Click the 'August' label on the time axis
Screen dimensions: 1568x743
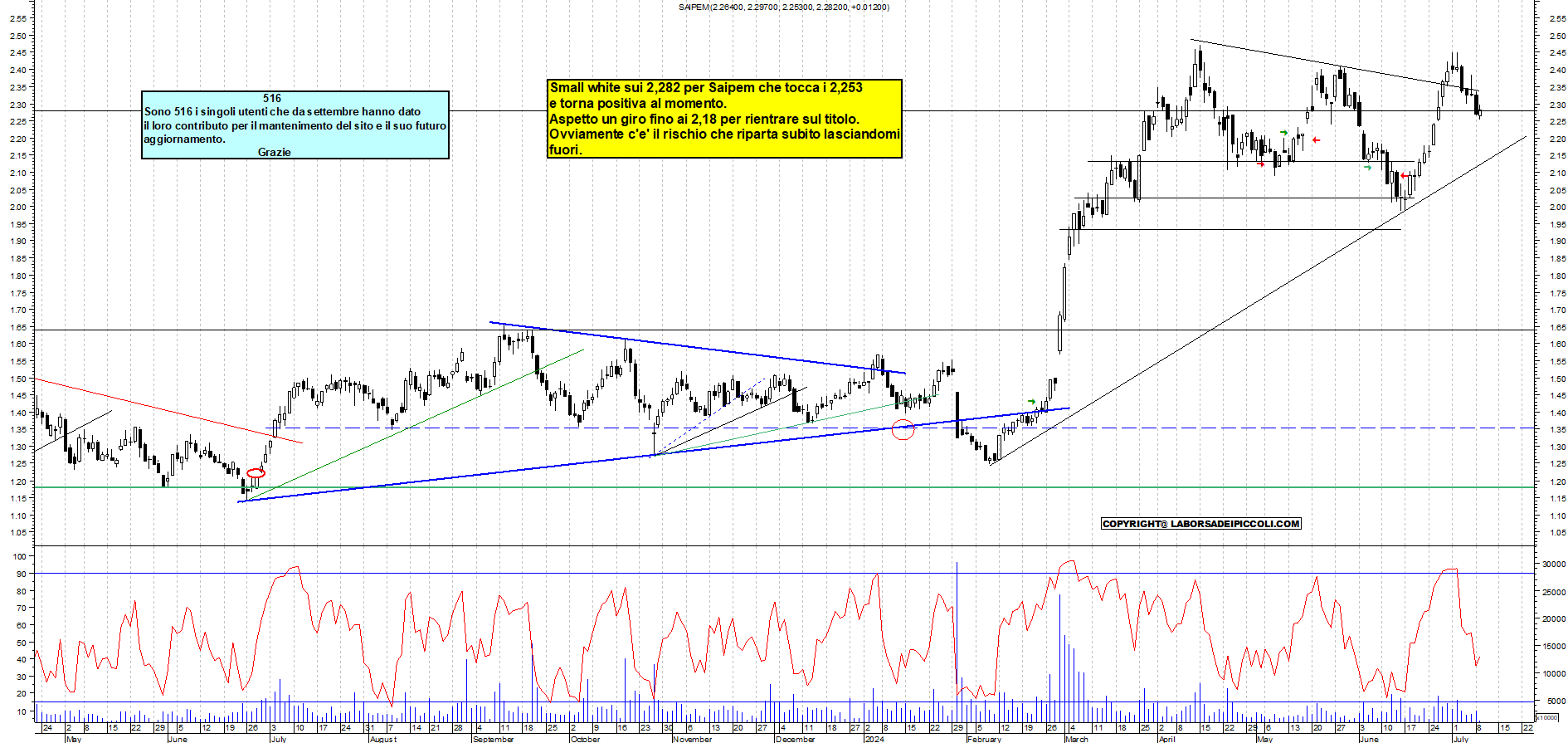coord(384,739)
